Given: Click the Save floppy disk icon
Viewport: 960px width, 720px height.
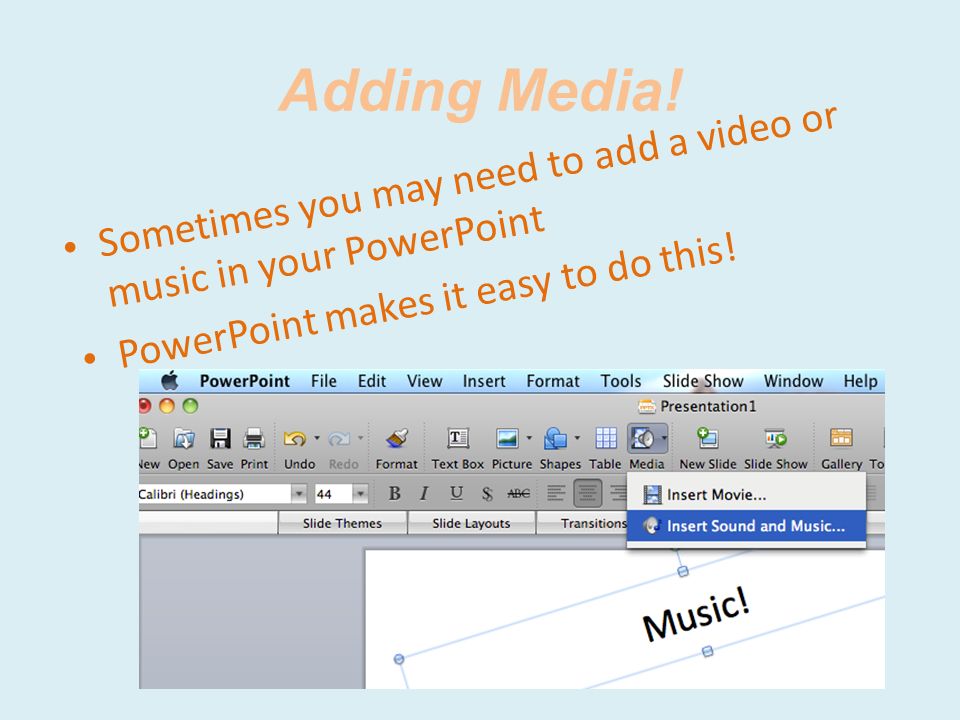Looking at the screenshot, I should click(x=220, y=438).
